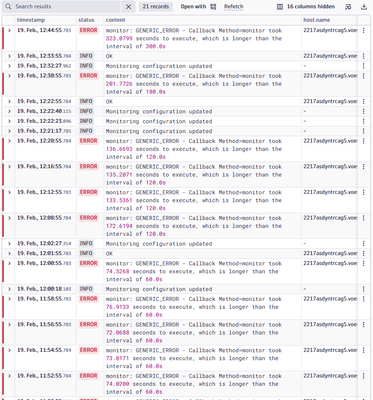Screen dimensions: 373x400
Task: Click the search magnifier icon
Action: [x=8, y=7]
